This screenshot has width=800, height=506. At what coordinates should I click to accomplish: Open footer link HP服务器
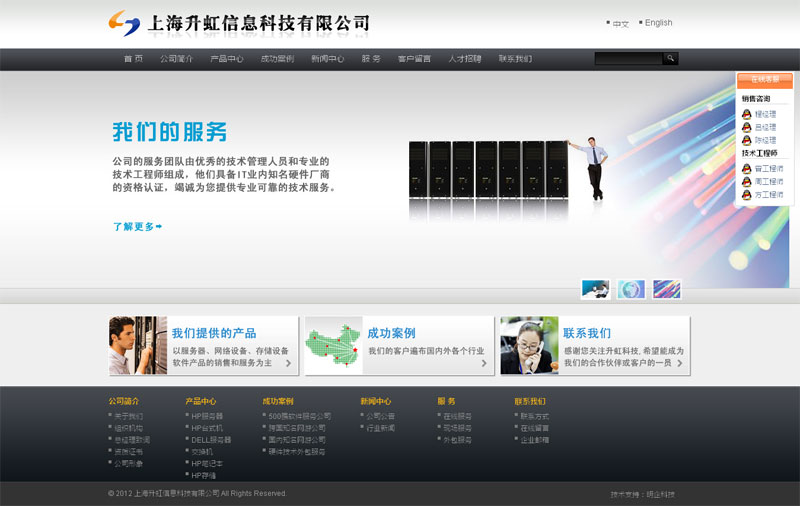207,417
